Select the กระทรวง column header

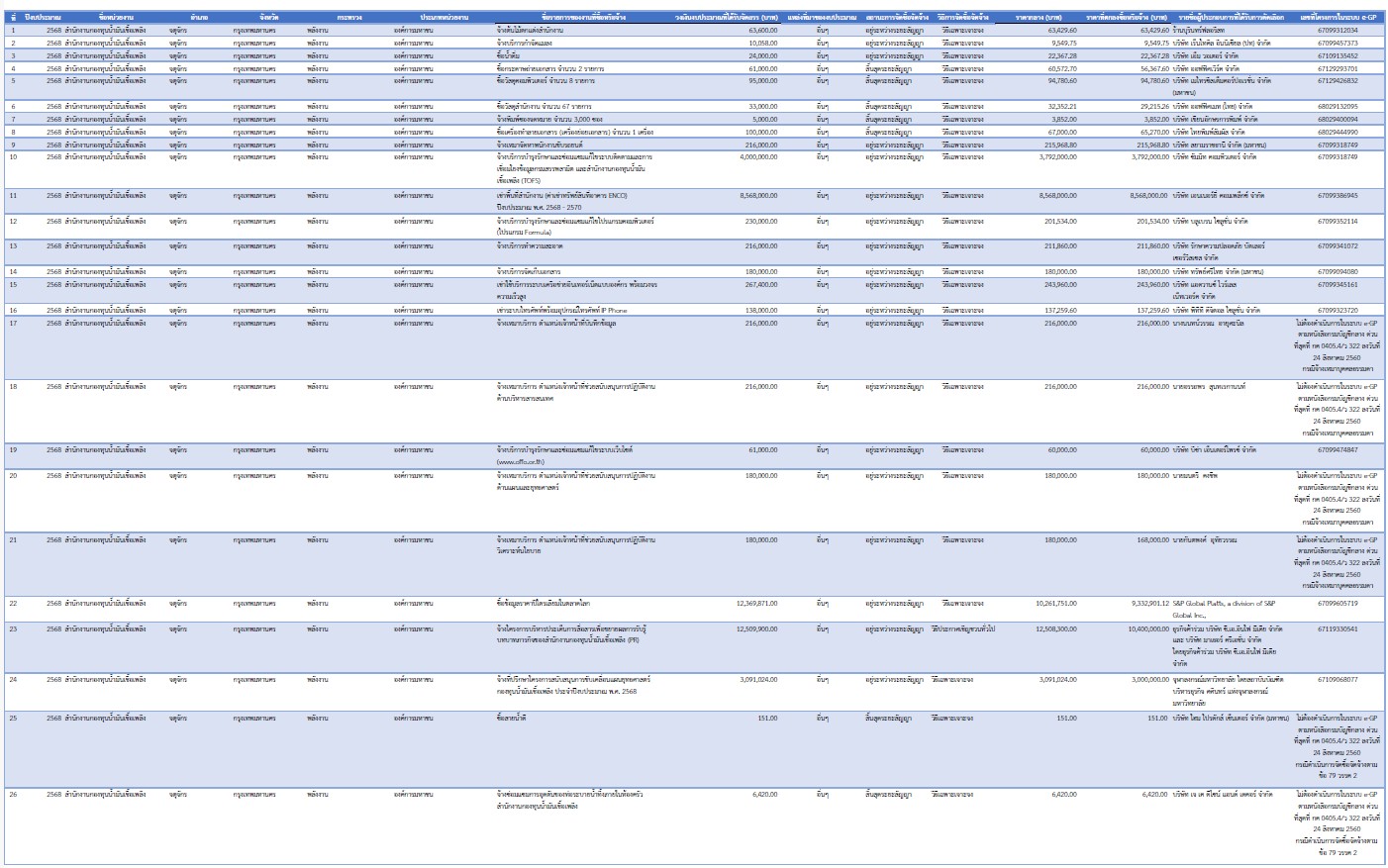[x=348, y=18]
